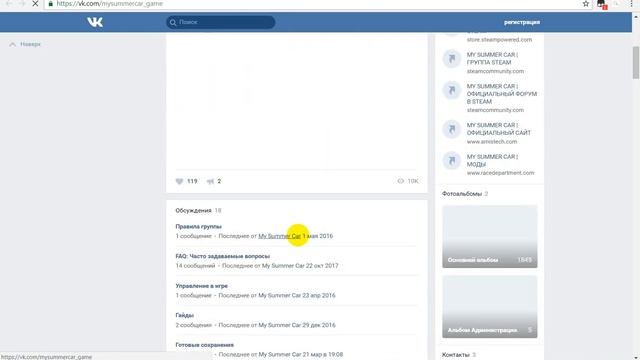The width and height of the screenshot is (640, 360).
Task: Click the address bar URL
Action: 109,4
